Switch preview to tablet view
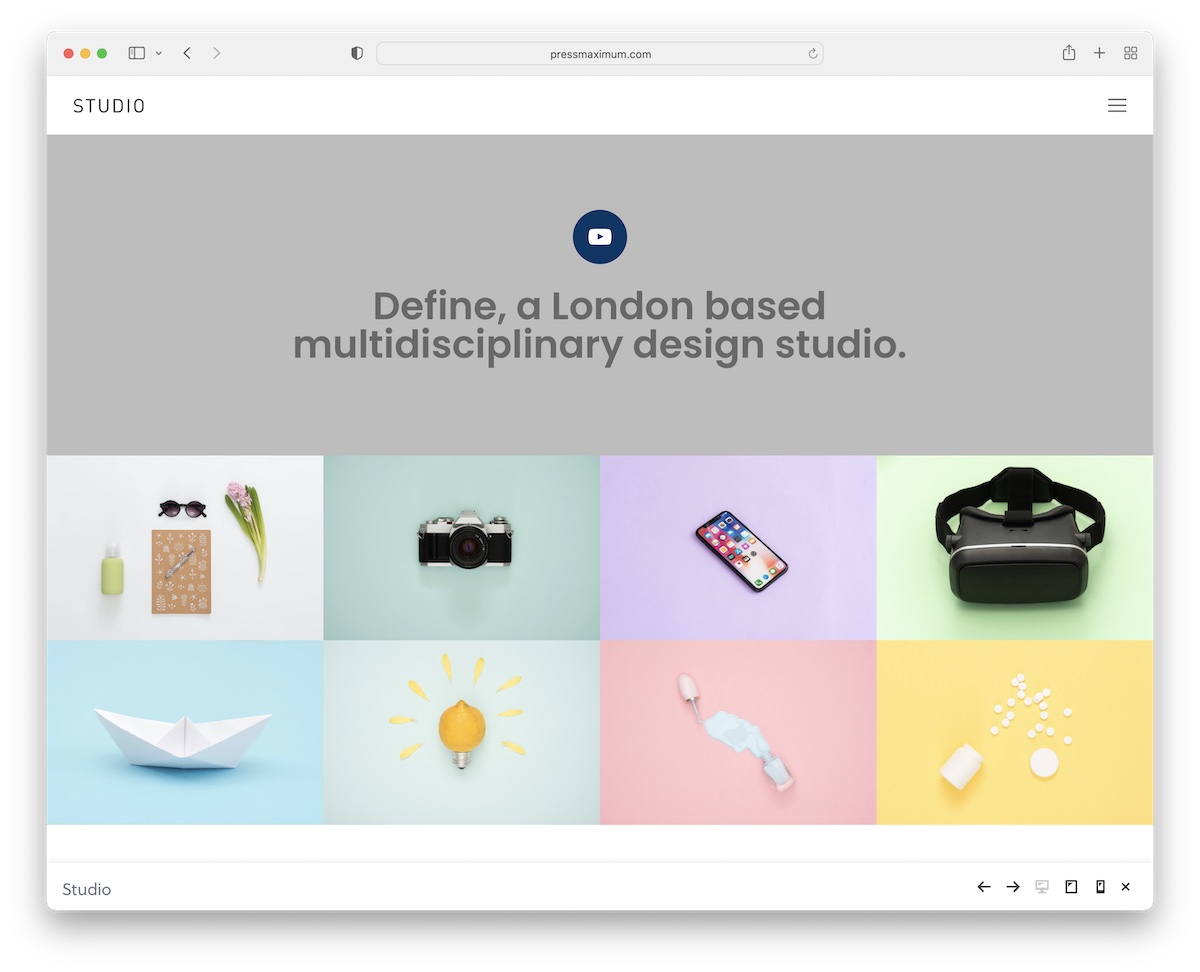 (1071, 887)
